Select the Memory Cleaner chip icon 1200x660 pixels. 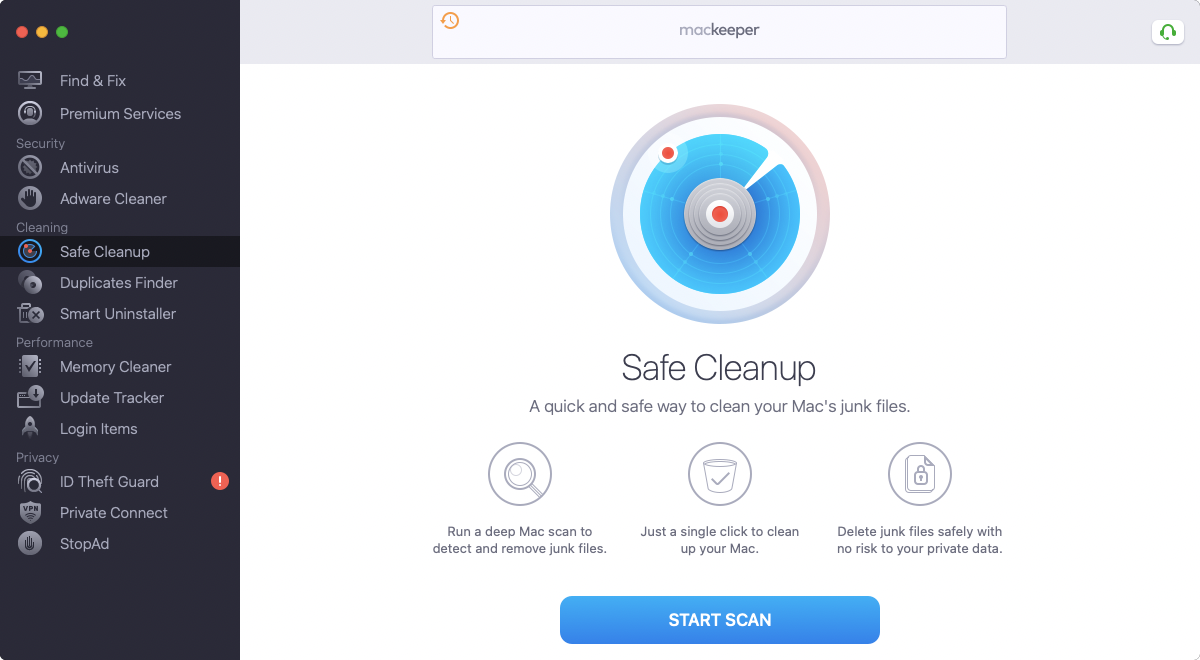[30, 367]
